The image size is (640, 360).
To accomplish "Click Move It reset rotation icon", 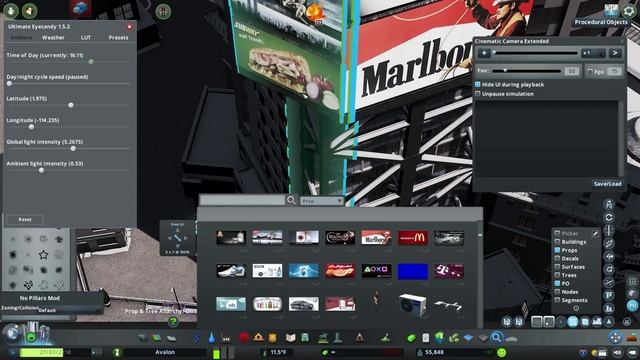I will (609, 218).
